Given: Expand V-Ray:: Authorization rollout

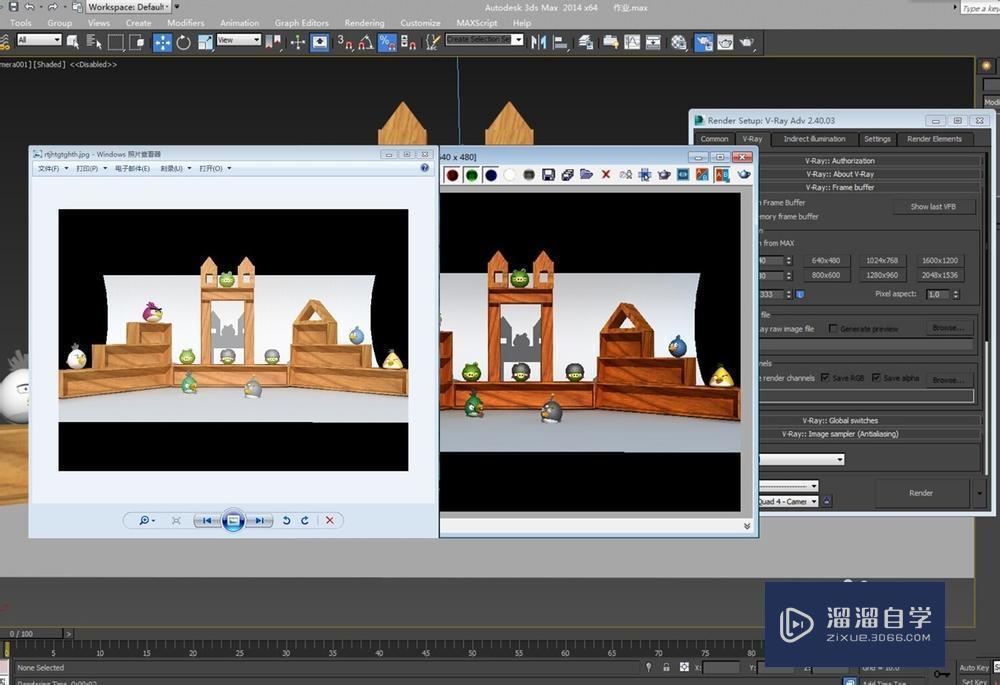Looking at the screenshot, I should tap(840, 161).
